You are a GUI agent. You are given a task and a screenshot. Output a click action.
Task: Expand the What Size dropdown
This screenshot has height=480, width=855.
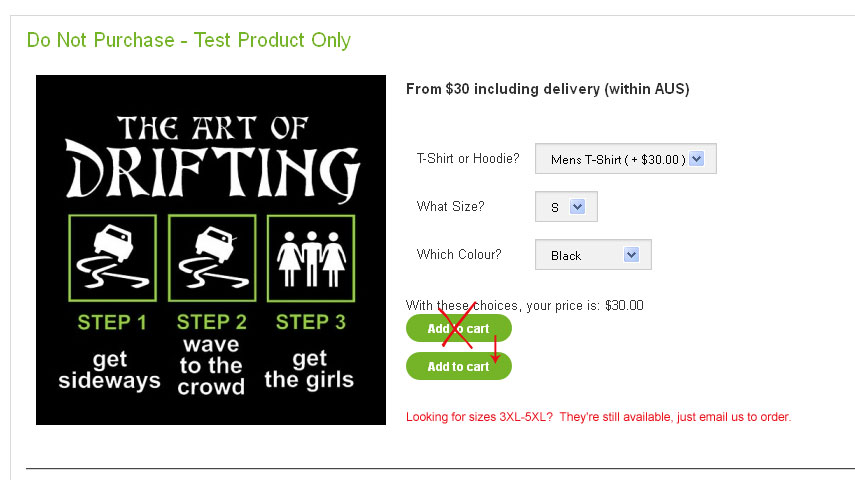click(x=566, y=207)
